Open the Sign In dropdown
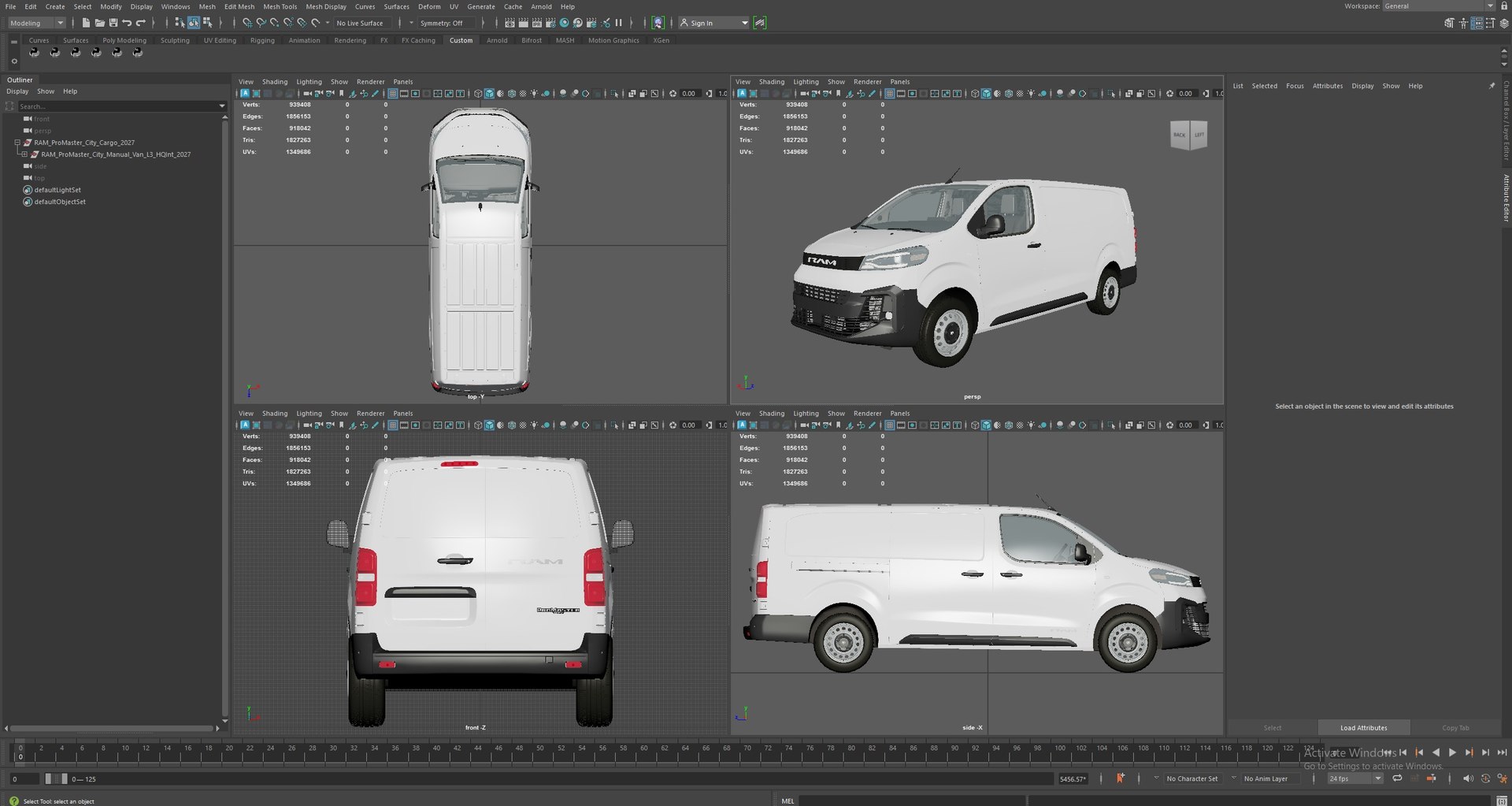Screen dimensions: 1512x806 coord(714,23)
